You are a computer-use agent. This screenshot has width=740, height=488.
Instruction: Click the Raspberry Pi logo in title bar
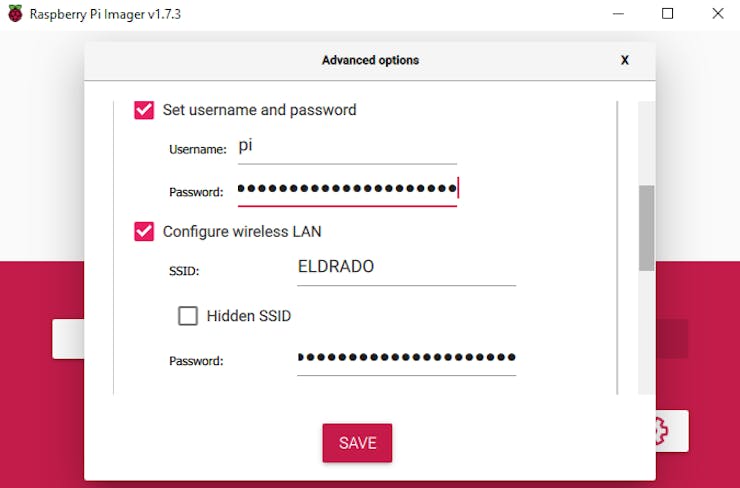pos(15,14)
